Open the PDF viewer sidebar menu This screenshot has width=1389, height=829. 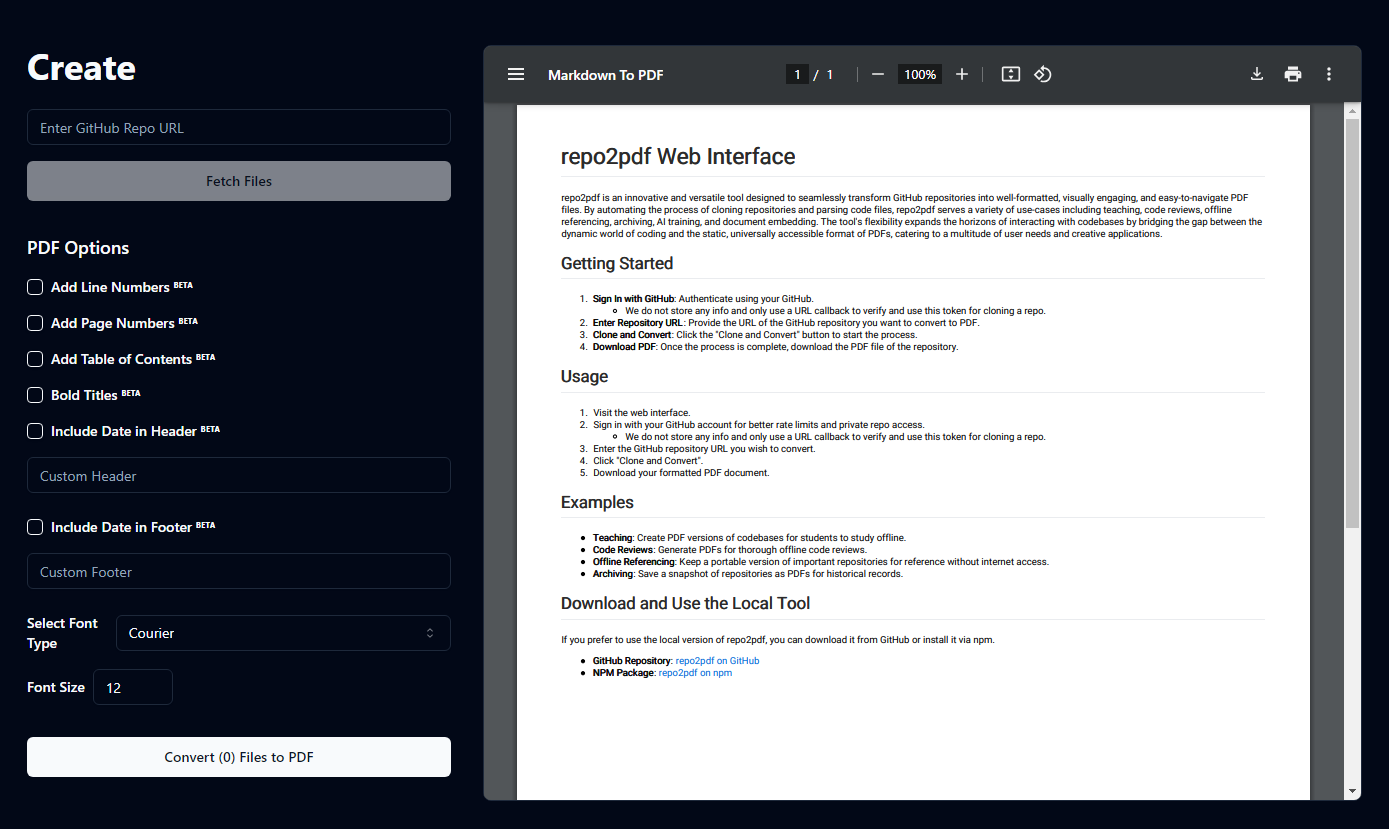516,74
